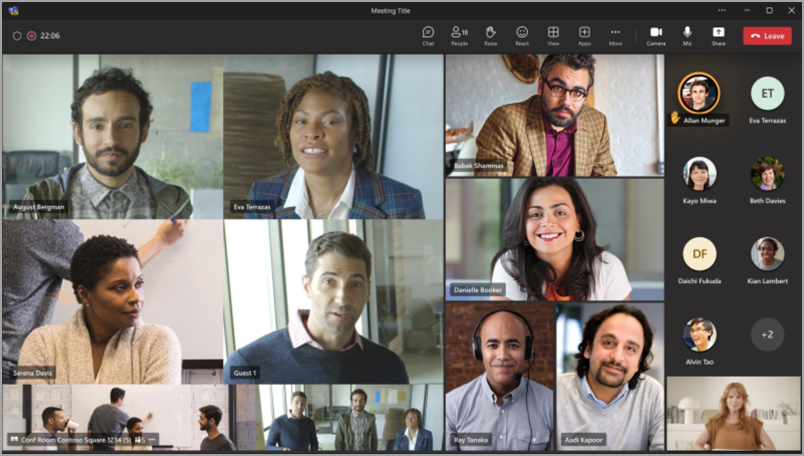Screen dimensions: 804x456
Task: Open the Apps button in toolbar
Action: tap(584, 35)
